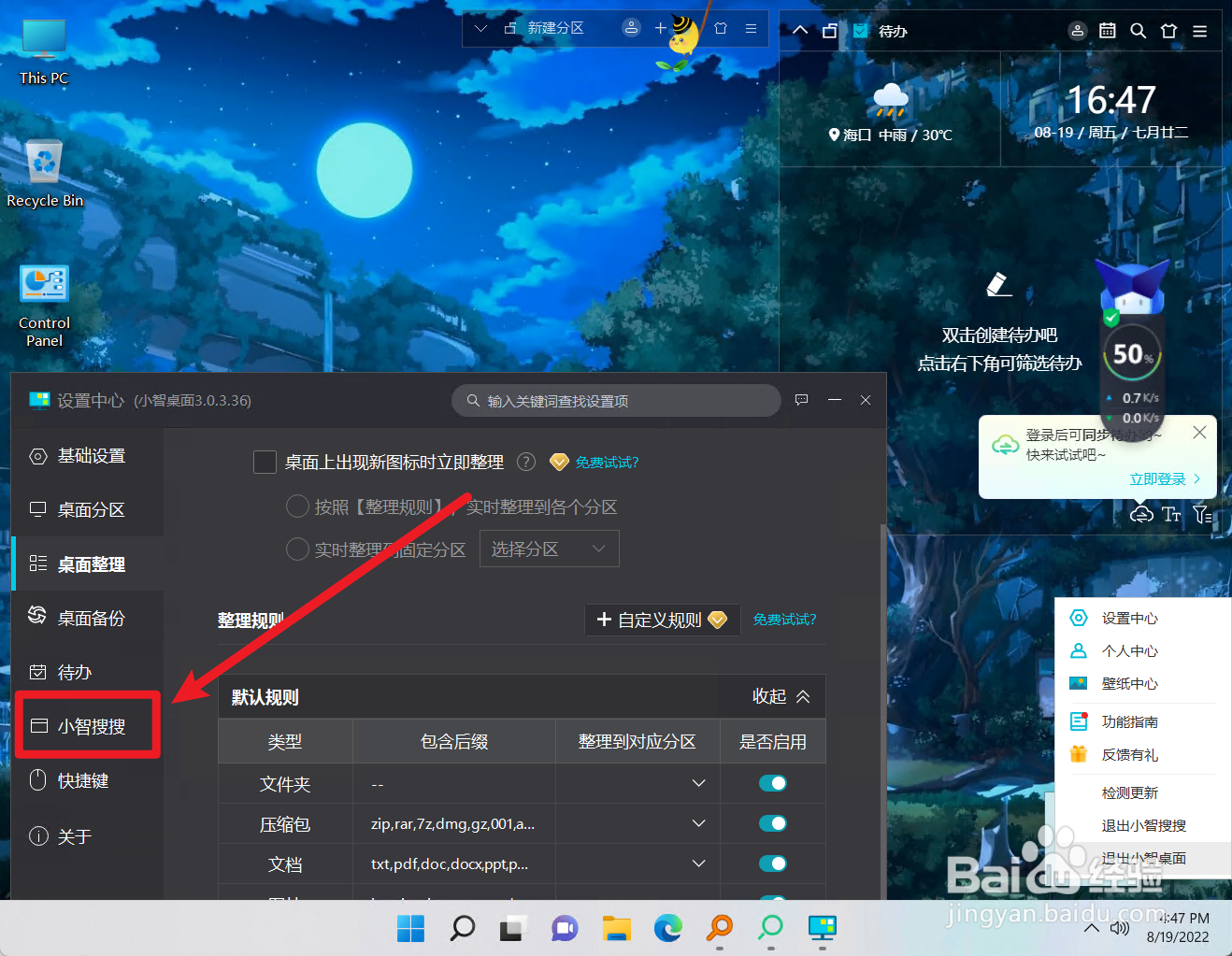Click font size Tt icon in todo widget
This screenshot has height=956, width=1232.
[1171, 514]
